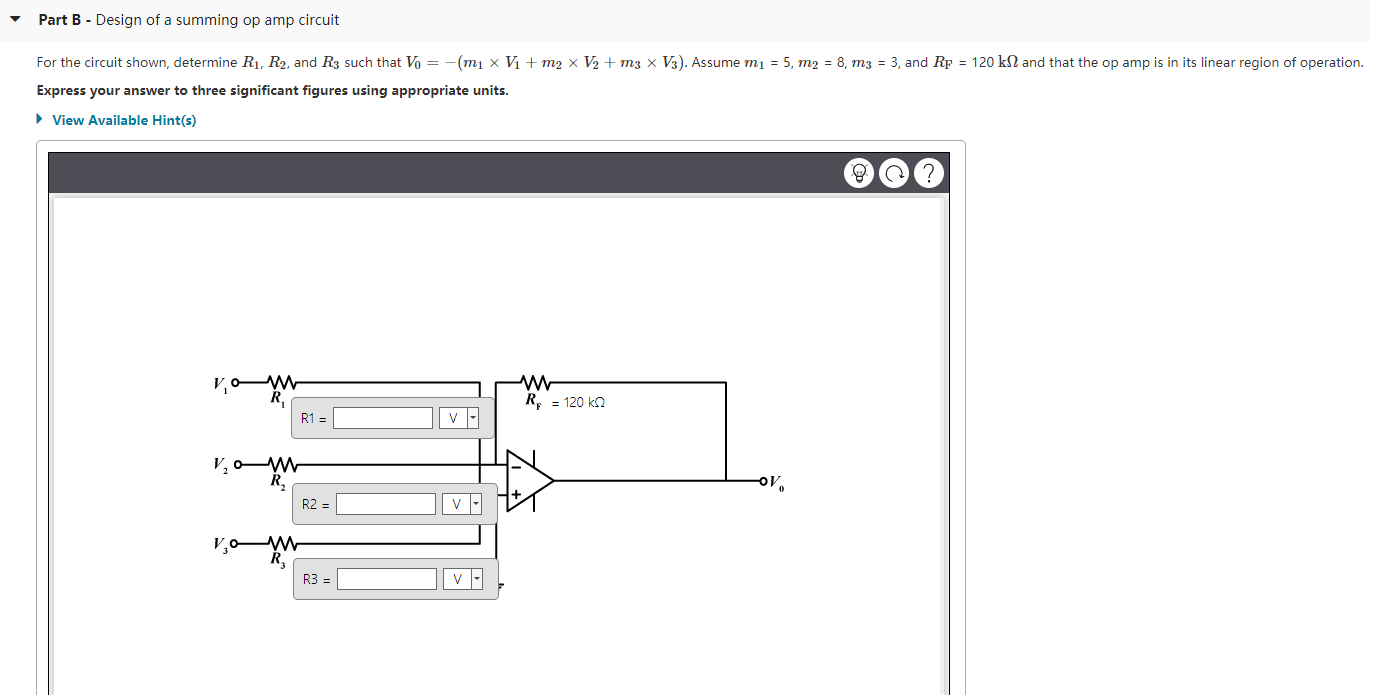Open the R3 units dropdown arrow
1379x695 pixels.
point(476,578)
